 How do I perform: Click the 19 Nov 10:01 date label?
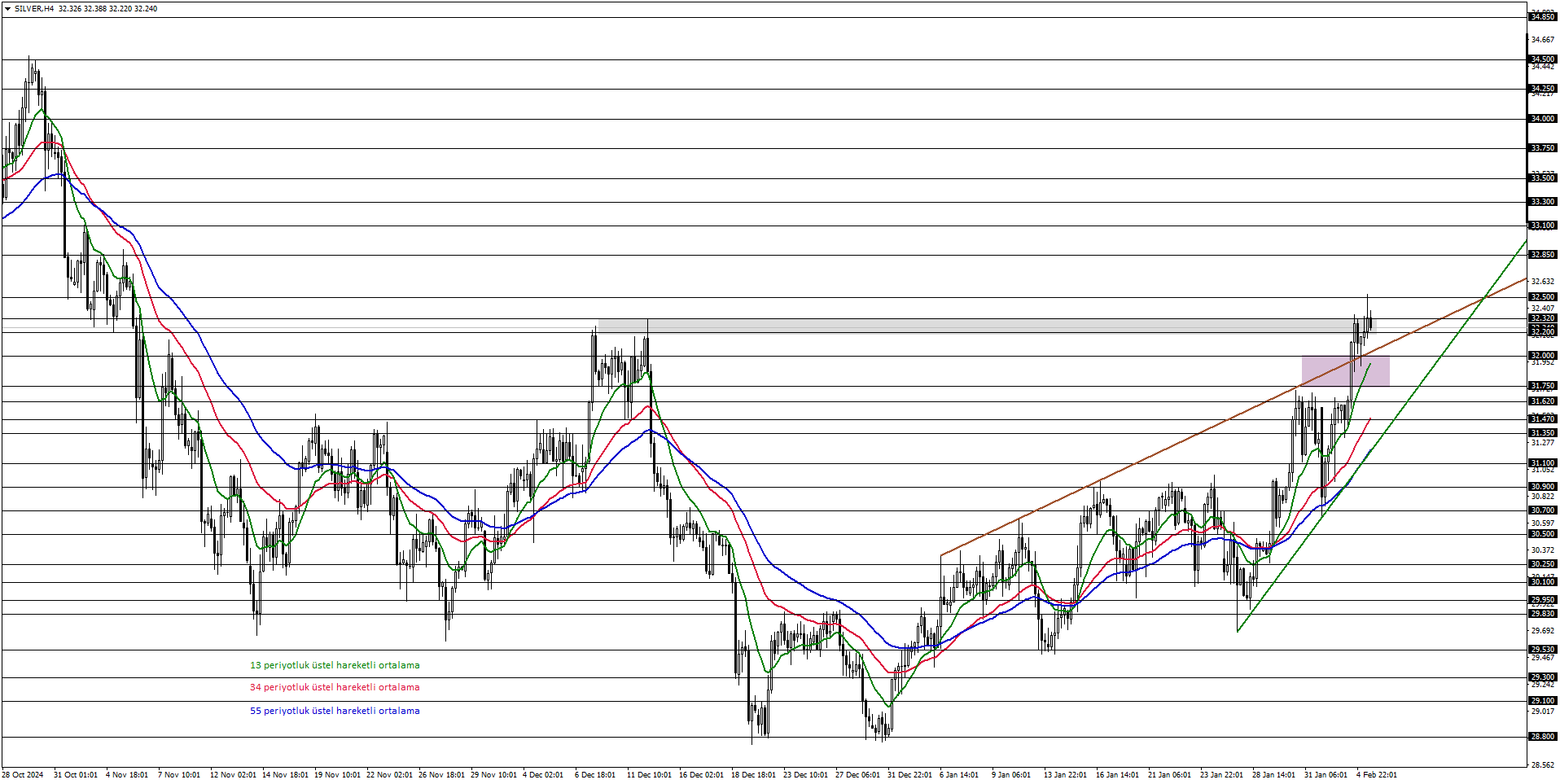pos(337,775)
